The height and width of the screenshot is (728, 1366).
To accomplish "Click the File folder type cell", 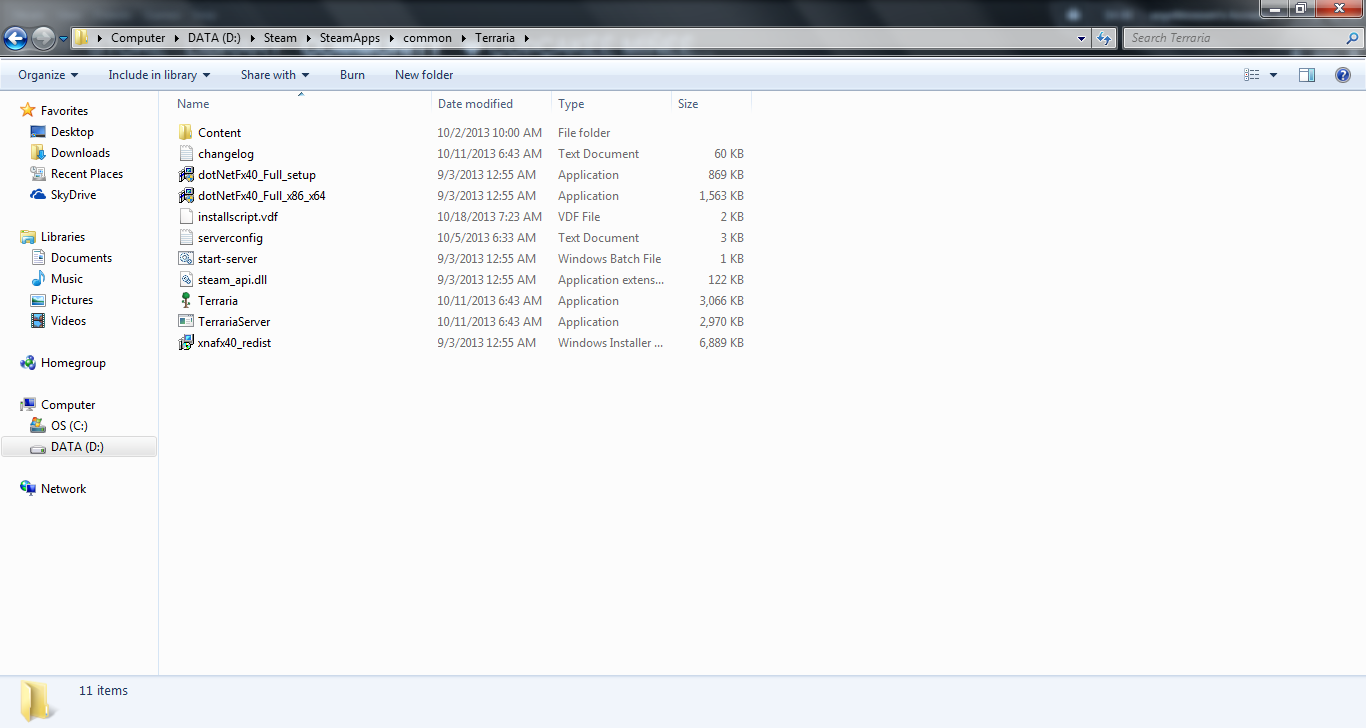I will [x=584, y=133].
